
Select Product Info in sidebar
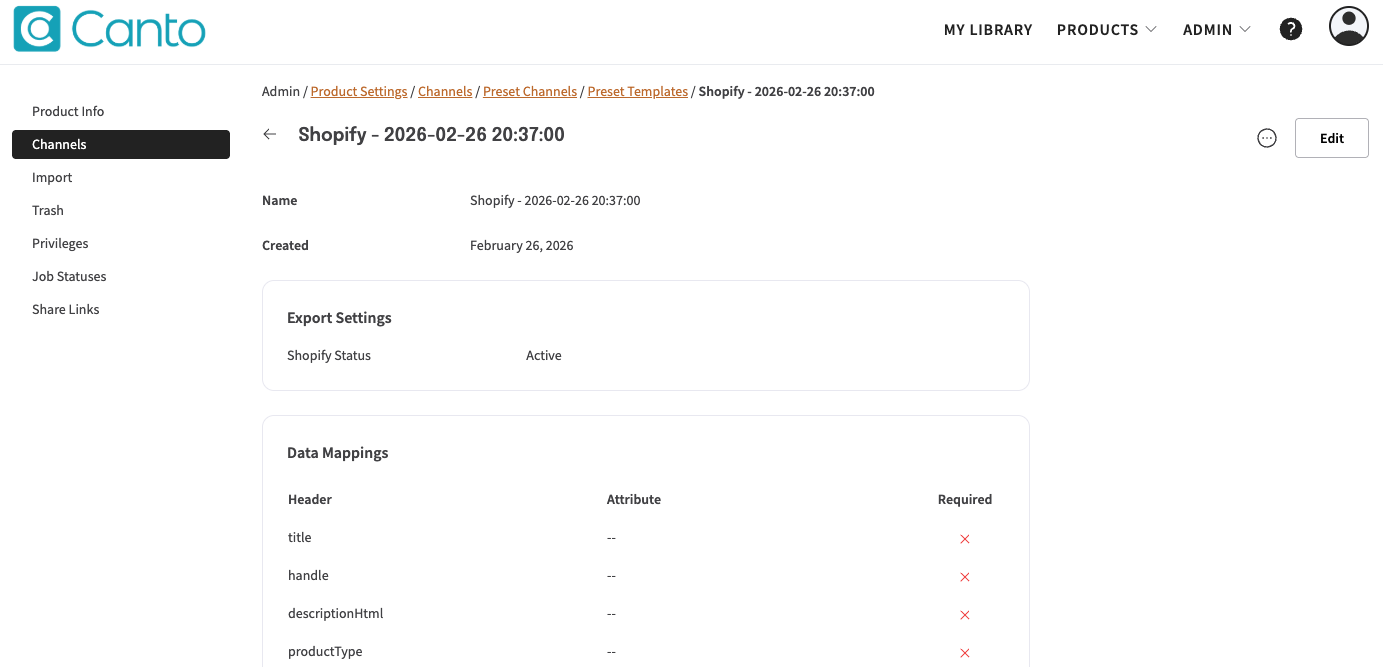click(x=121, y=111)
